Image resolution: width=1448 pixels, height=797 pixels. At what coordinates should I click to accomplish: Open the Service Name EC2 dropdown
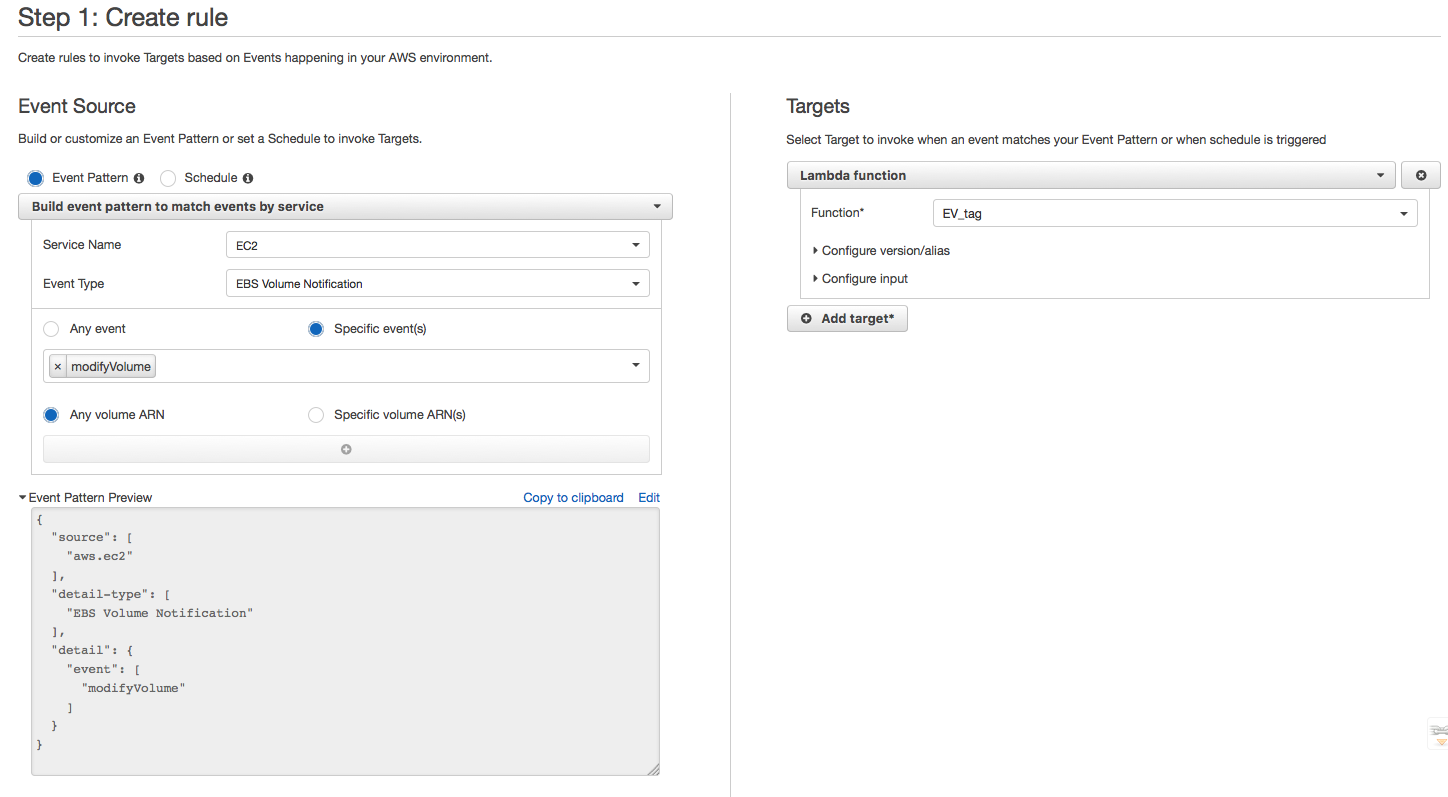click(x=438, y=245)
